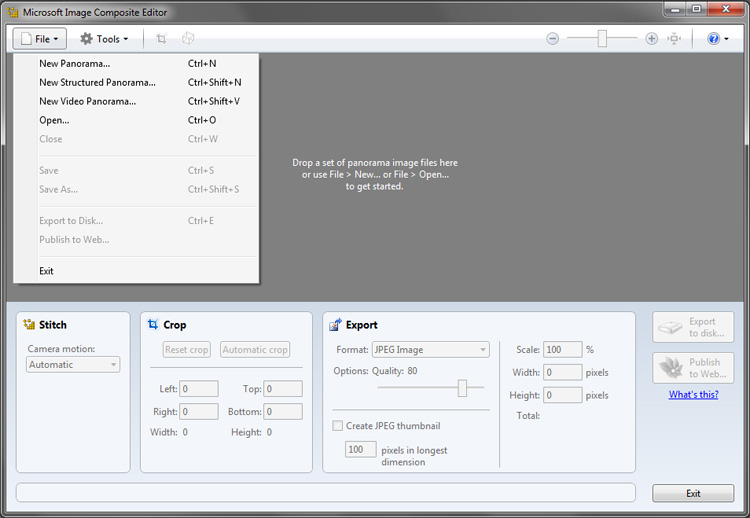Enable Create JPEG thumbnail checkbox
This screenshot has width=750, height=518.
click(x=338, y=426)
